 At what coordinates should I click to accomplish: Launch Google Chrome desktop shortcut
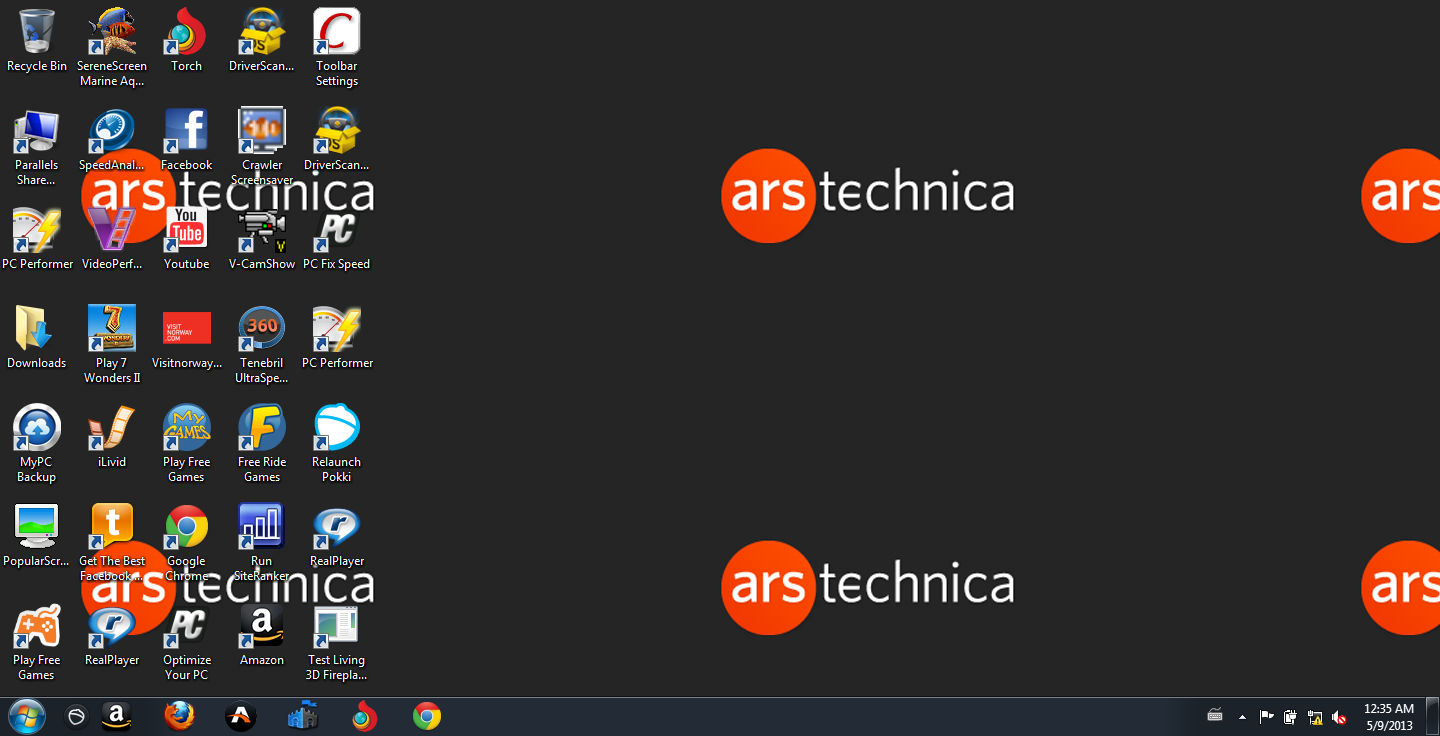(186, 543)
